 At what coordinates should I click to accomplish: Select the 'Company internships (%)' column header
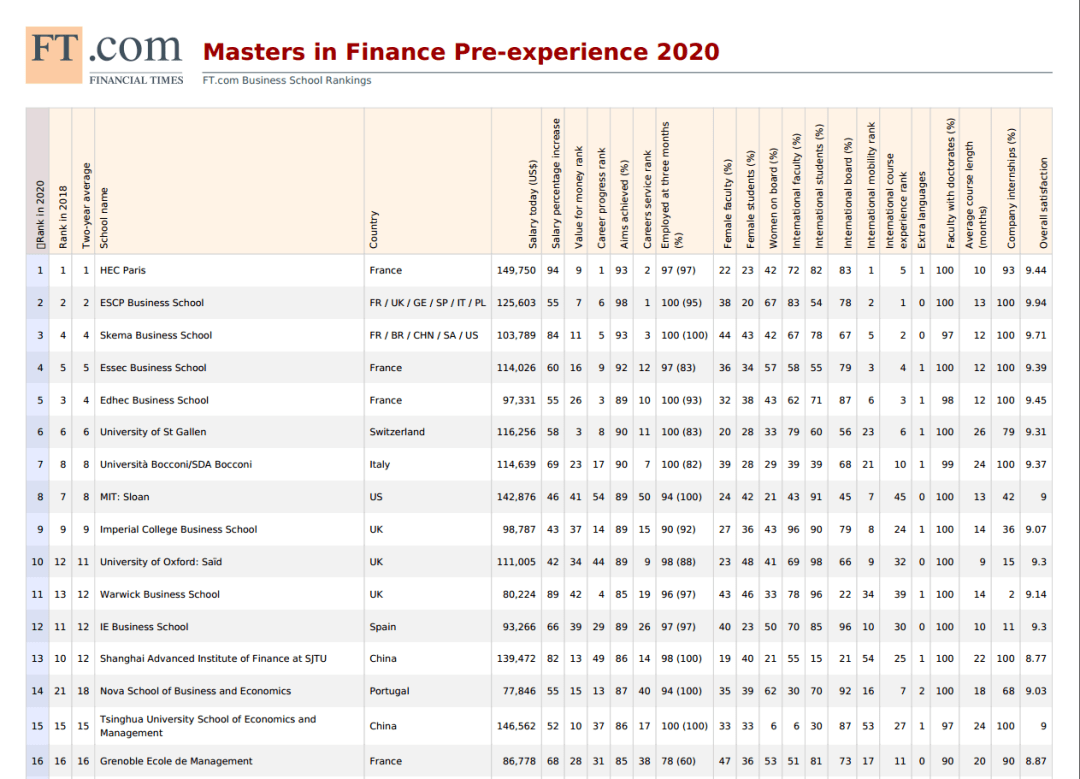click(x=1011, y=188)
